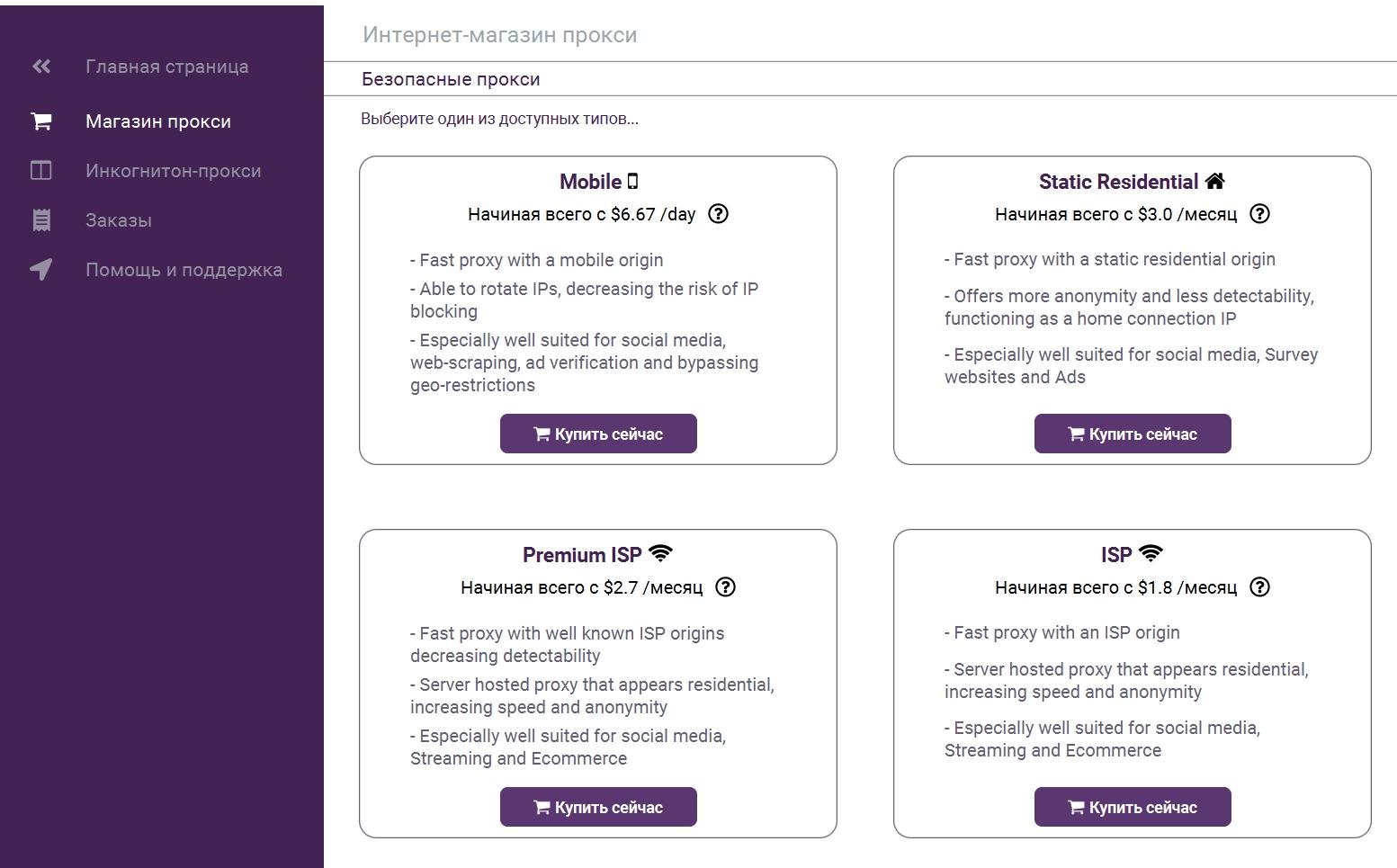Collapse sidebar with double-chevron icon
1397x868 pixels.
click(41, 67)
